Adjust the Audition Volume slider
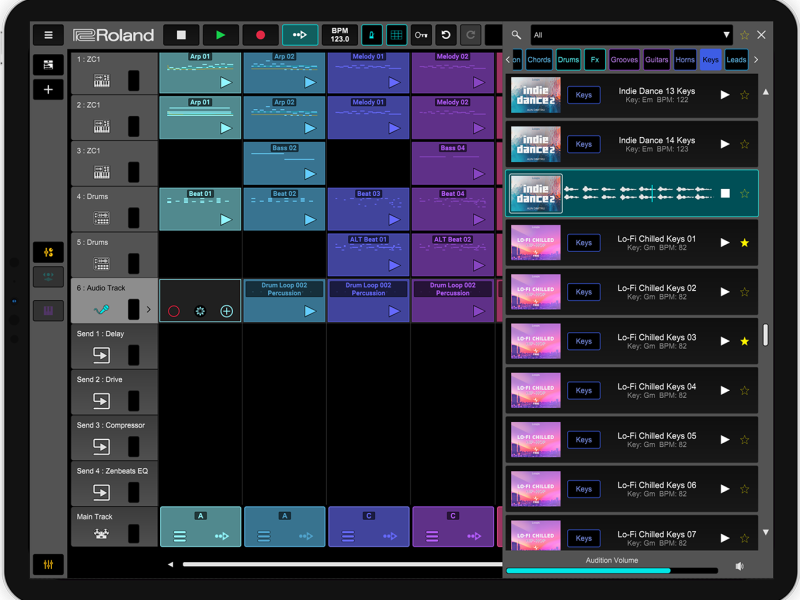Viewport: 800px width, 600px height. 612,571
